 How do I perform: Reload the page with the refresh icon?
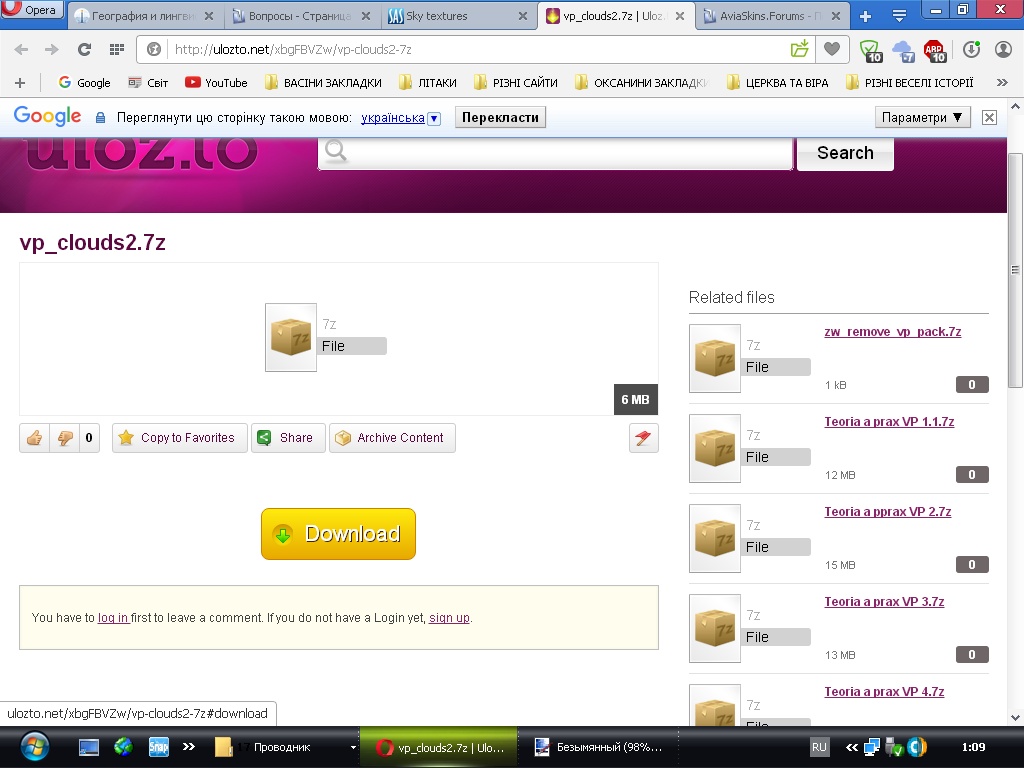[x=84, y=49]
